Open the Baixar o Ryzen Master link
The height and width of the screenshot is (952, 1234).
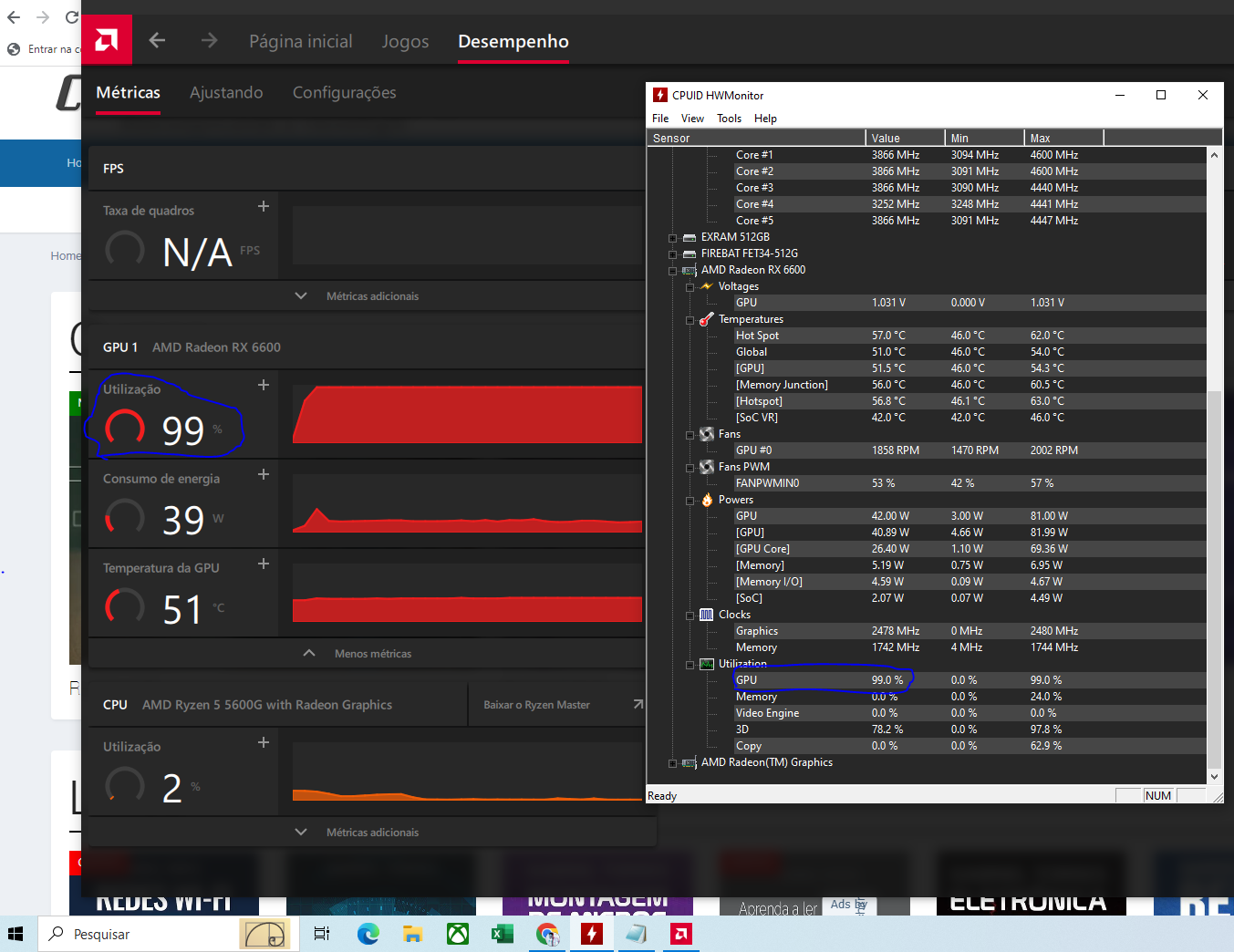536,704
